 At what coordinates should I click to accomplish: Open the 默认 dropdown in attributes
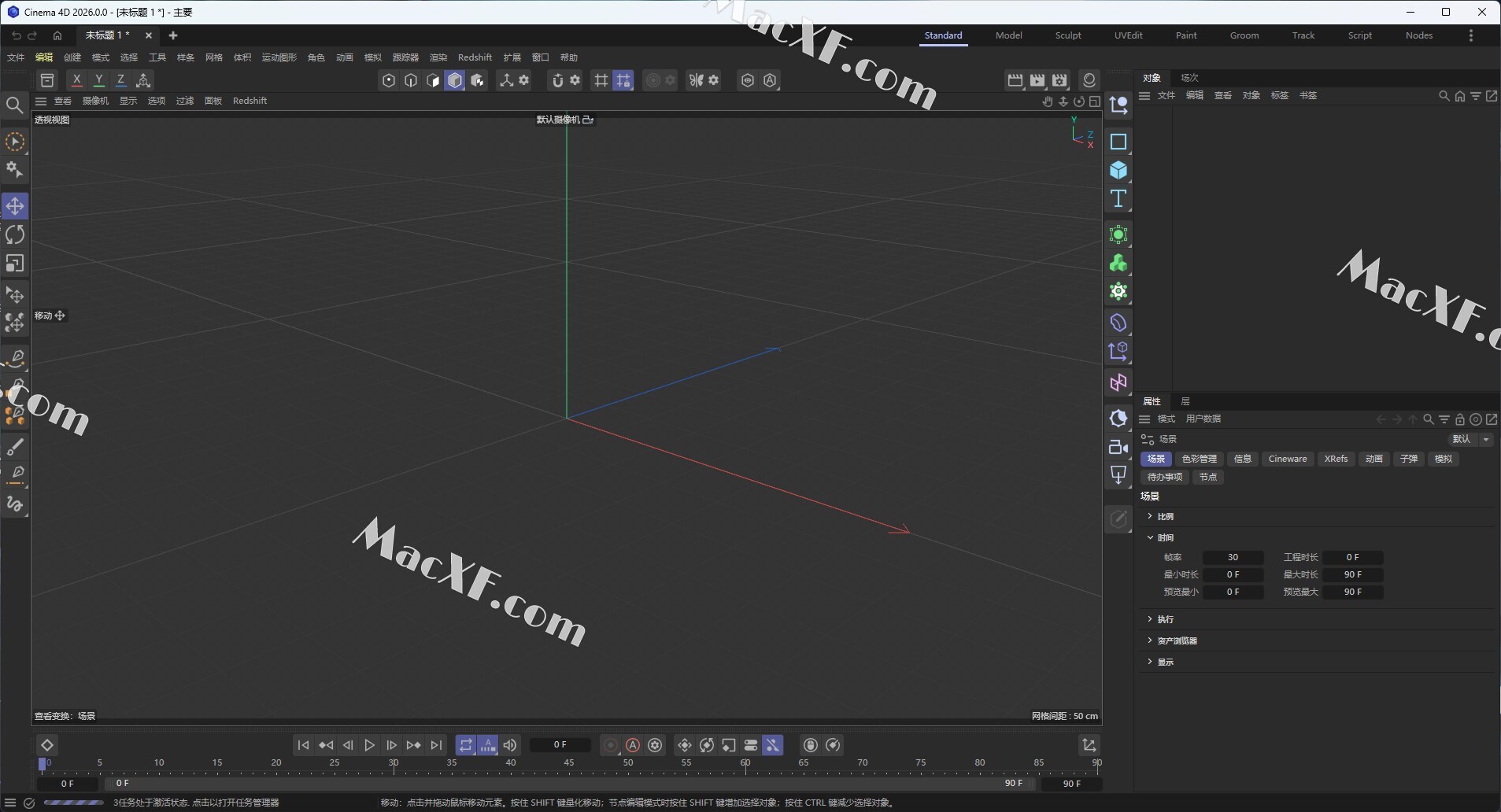(1470, 439)
